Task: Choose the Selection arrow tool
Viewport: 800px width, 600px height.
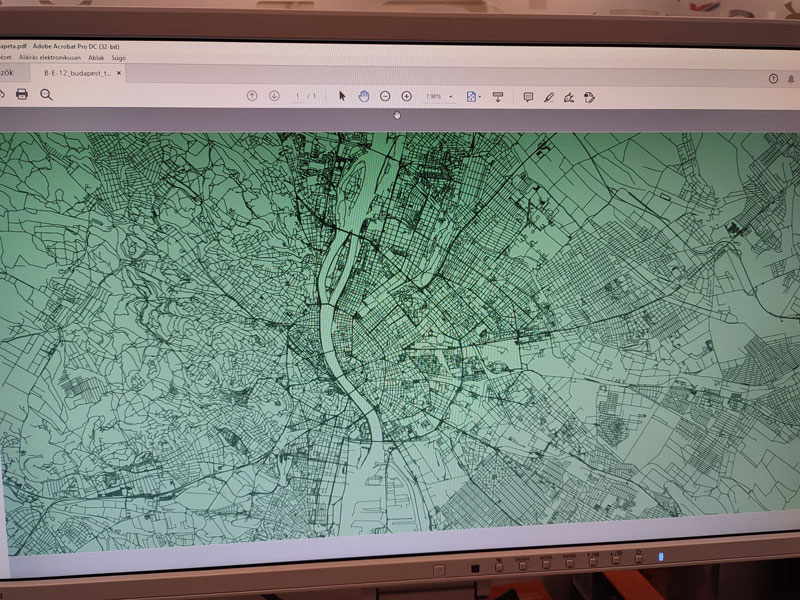Action: tap(342, 96)
